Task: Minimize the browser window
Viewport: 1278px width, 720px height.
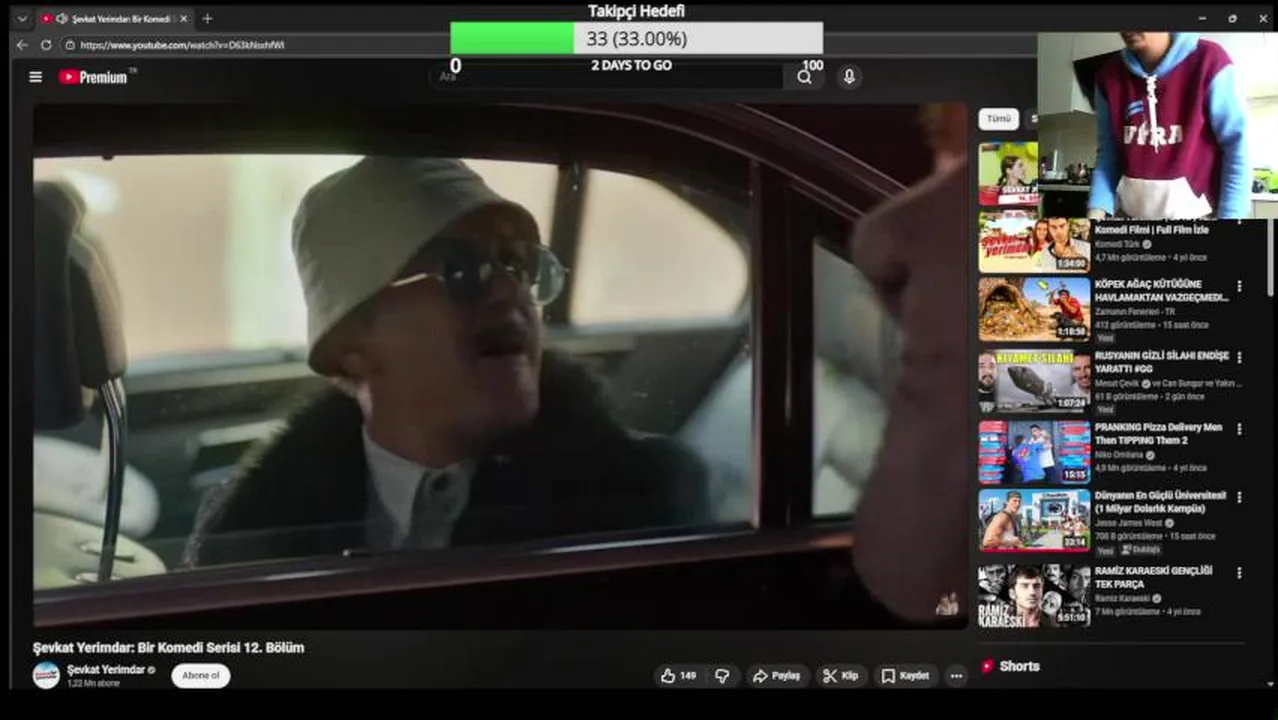Action: click(1202, 18)
